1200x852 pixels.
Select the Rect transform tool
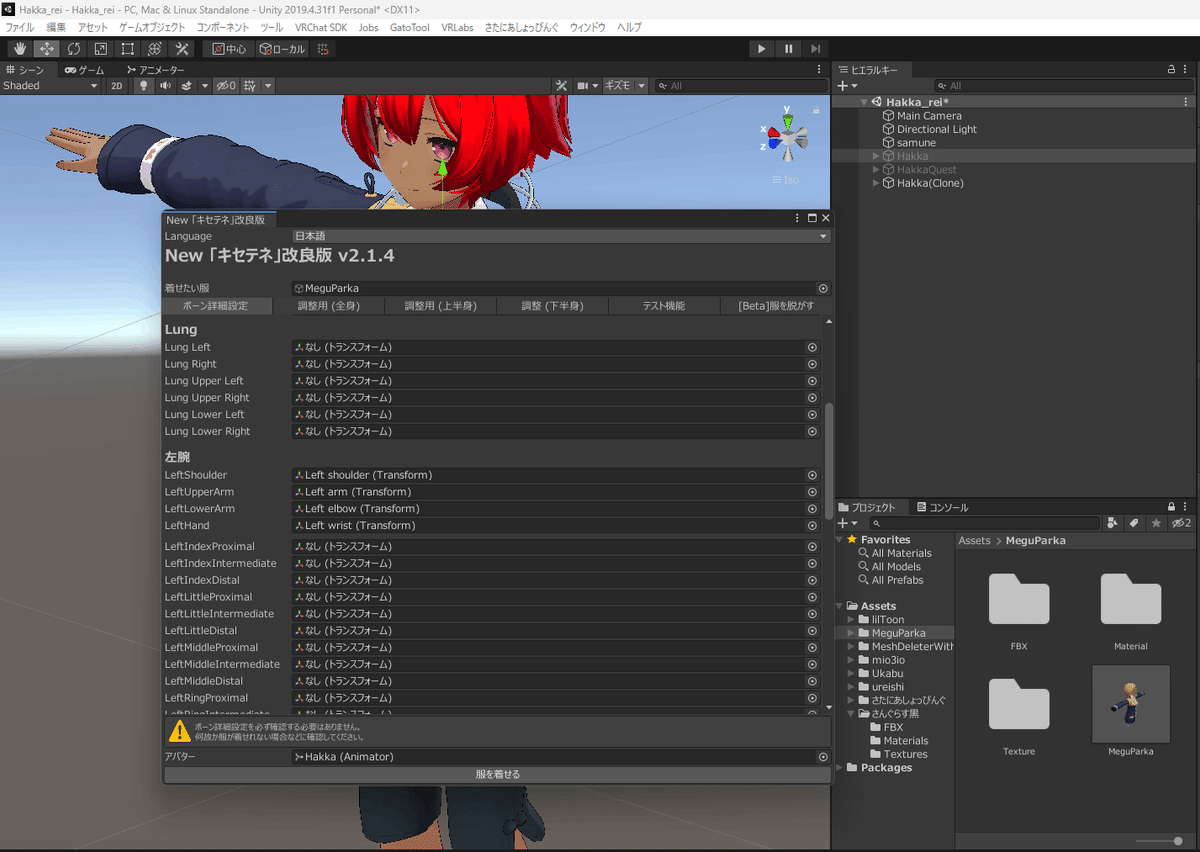[128, 49]
